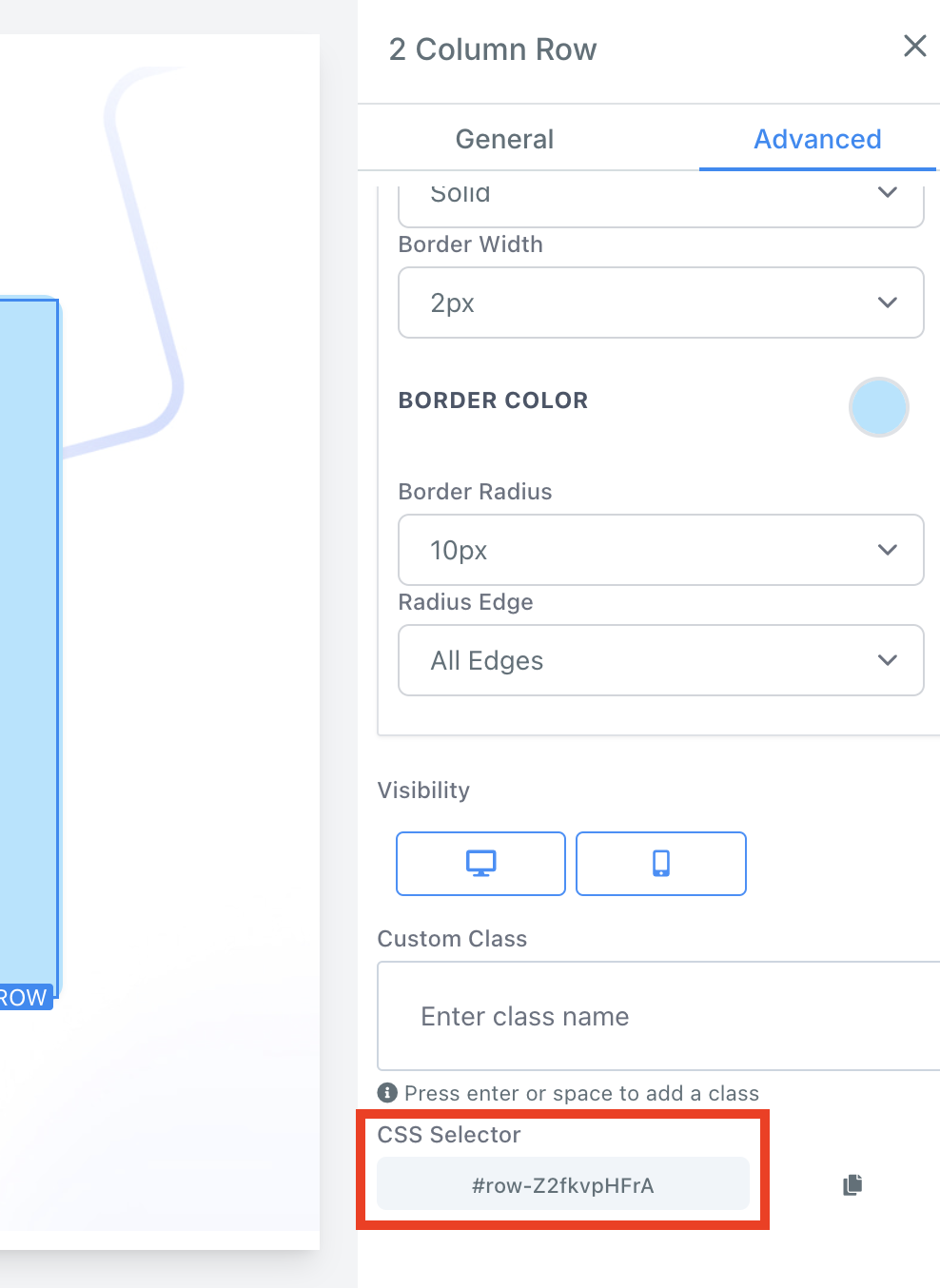This screenshot has width=940, height=1288.
Task: Click the Radius Edge label
Action: 465,602
